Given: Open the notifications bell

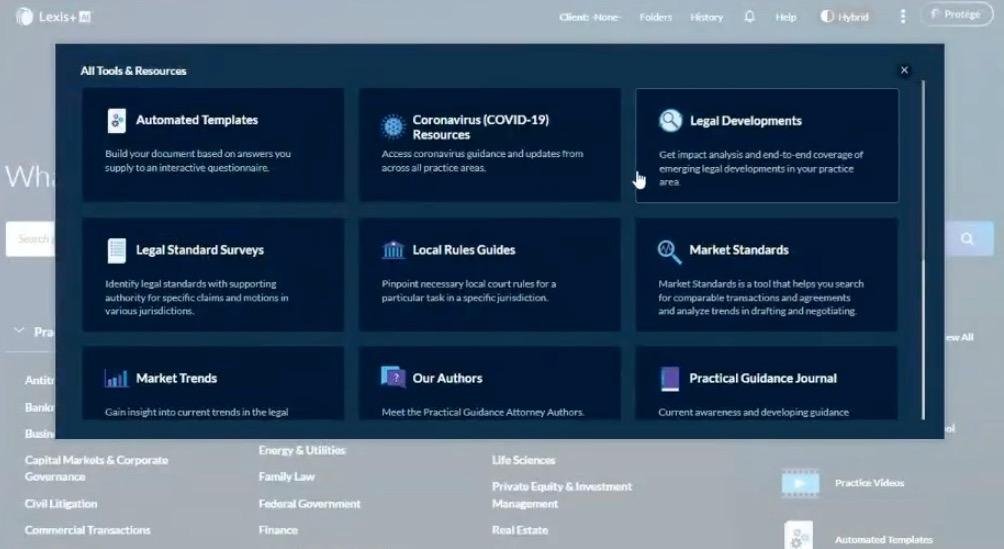Looking at the screenshot, I should tap(749, 17).
